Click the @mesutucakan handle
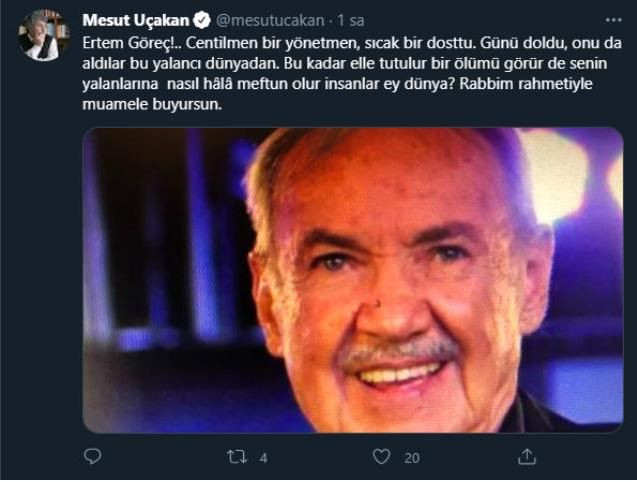This screenshot has height=482, width=637. (x=270, y=20)
